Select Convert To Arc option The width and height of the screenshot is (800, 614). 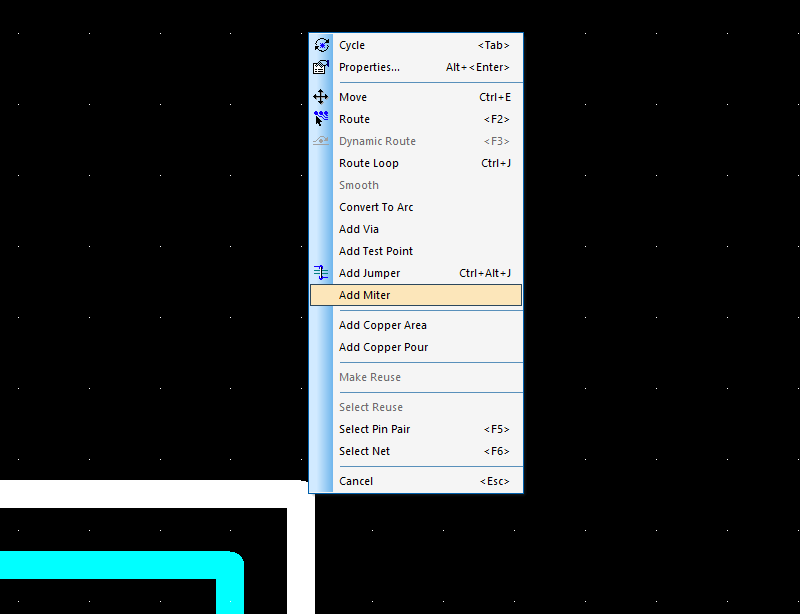(376, 207)
